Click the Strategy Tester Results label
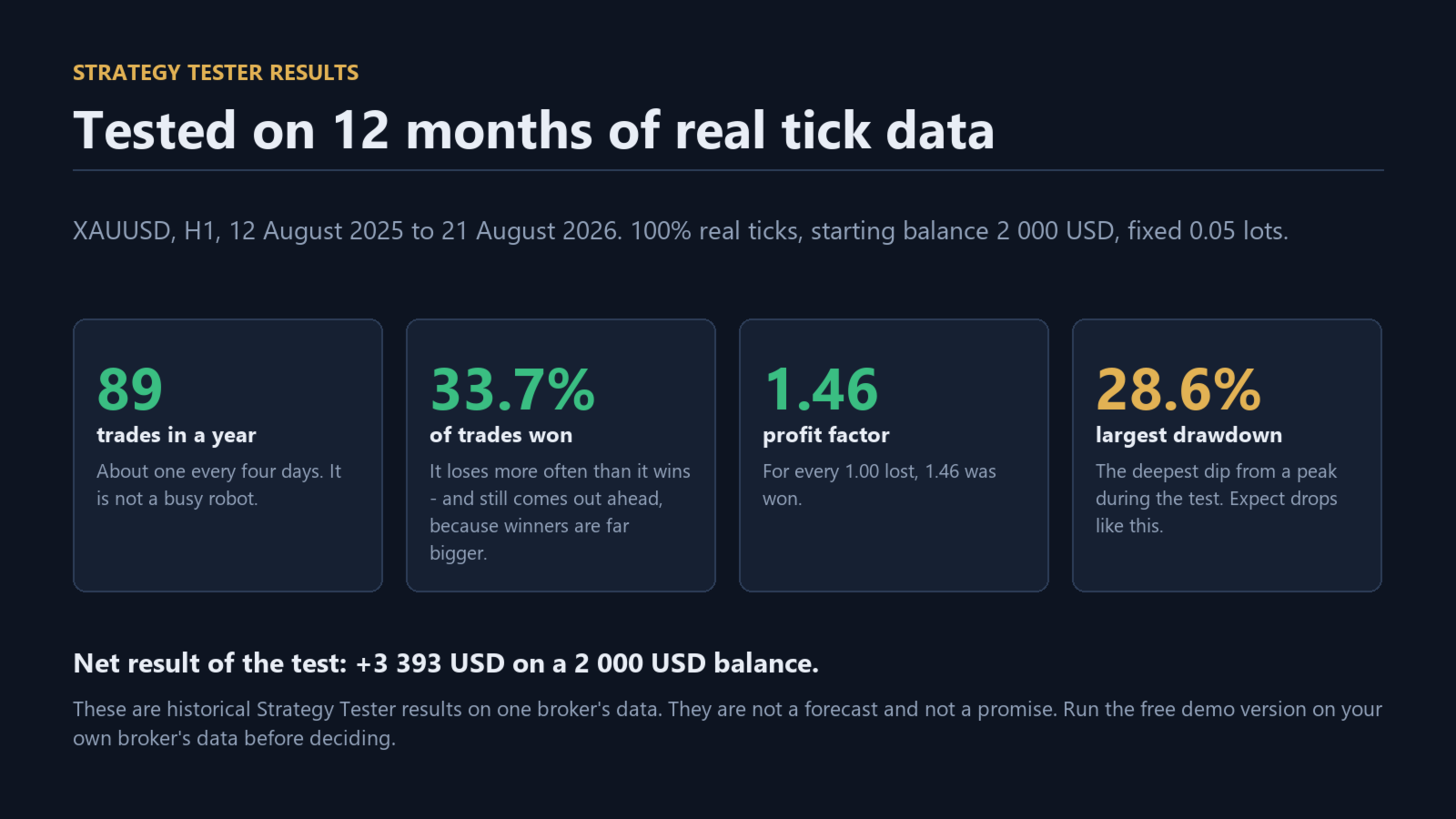This screenshot has height=819, width=1456. coord(216,73)
